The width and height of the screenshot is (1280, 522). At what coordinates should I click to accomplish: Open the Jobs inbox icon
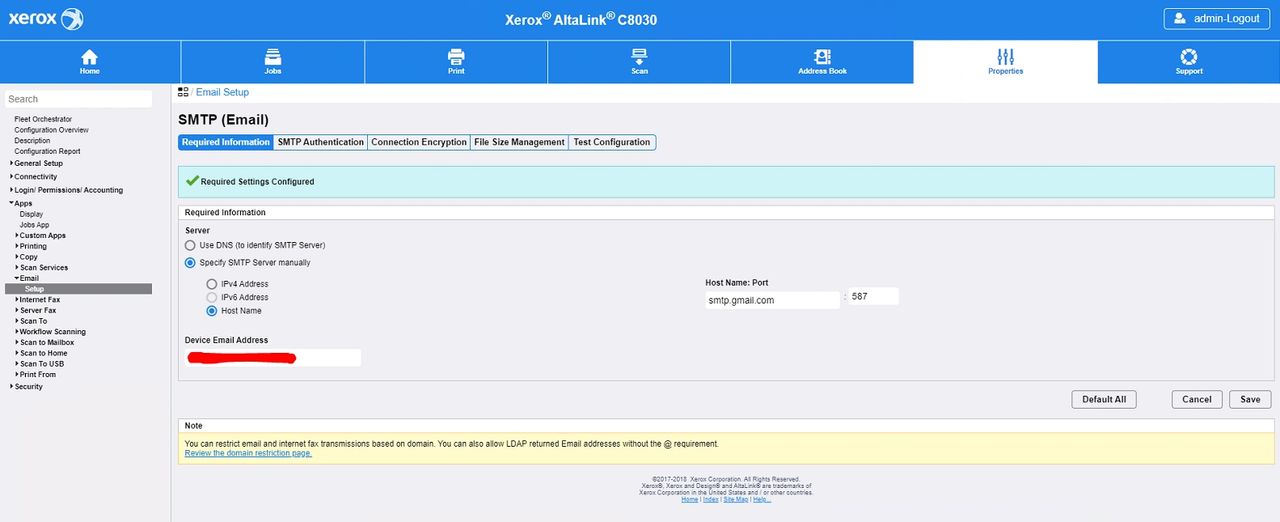(273, 57)
